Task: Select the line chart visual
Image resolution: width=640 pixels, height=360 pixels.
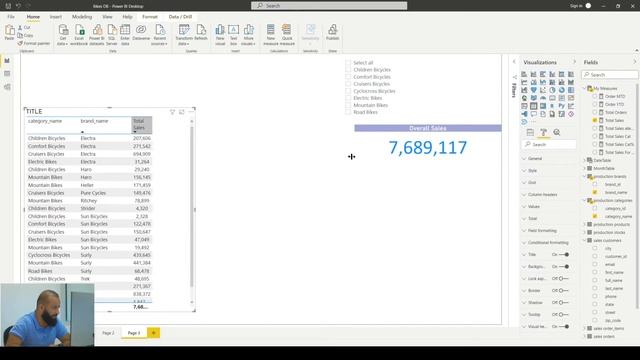Action: [524, 82]
